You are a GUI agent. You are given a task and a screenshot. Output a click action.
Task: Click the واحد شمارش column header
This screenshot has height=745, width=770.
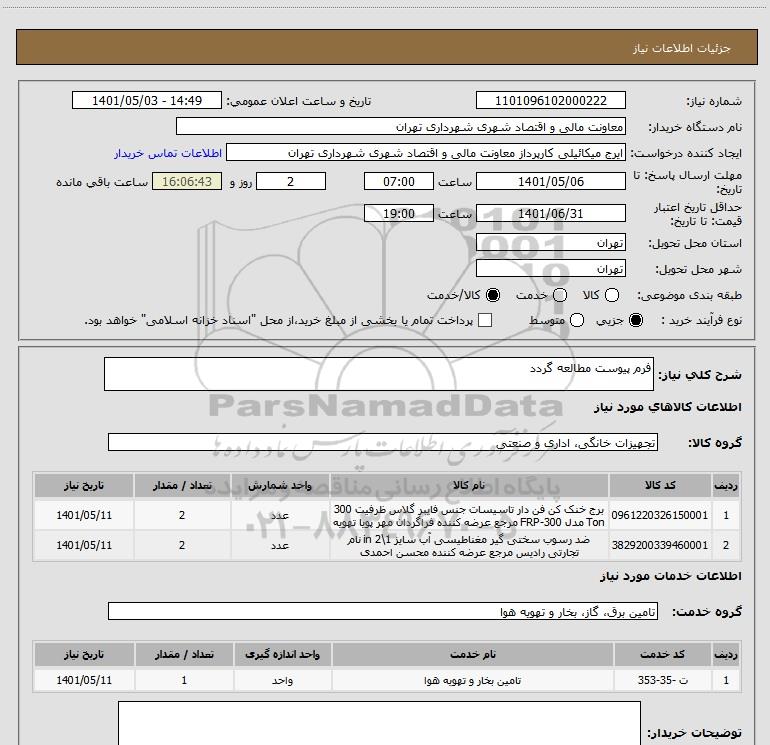click(x=280, y=485)
